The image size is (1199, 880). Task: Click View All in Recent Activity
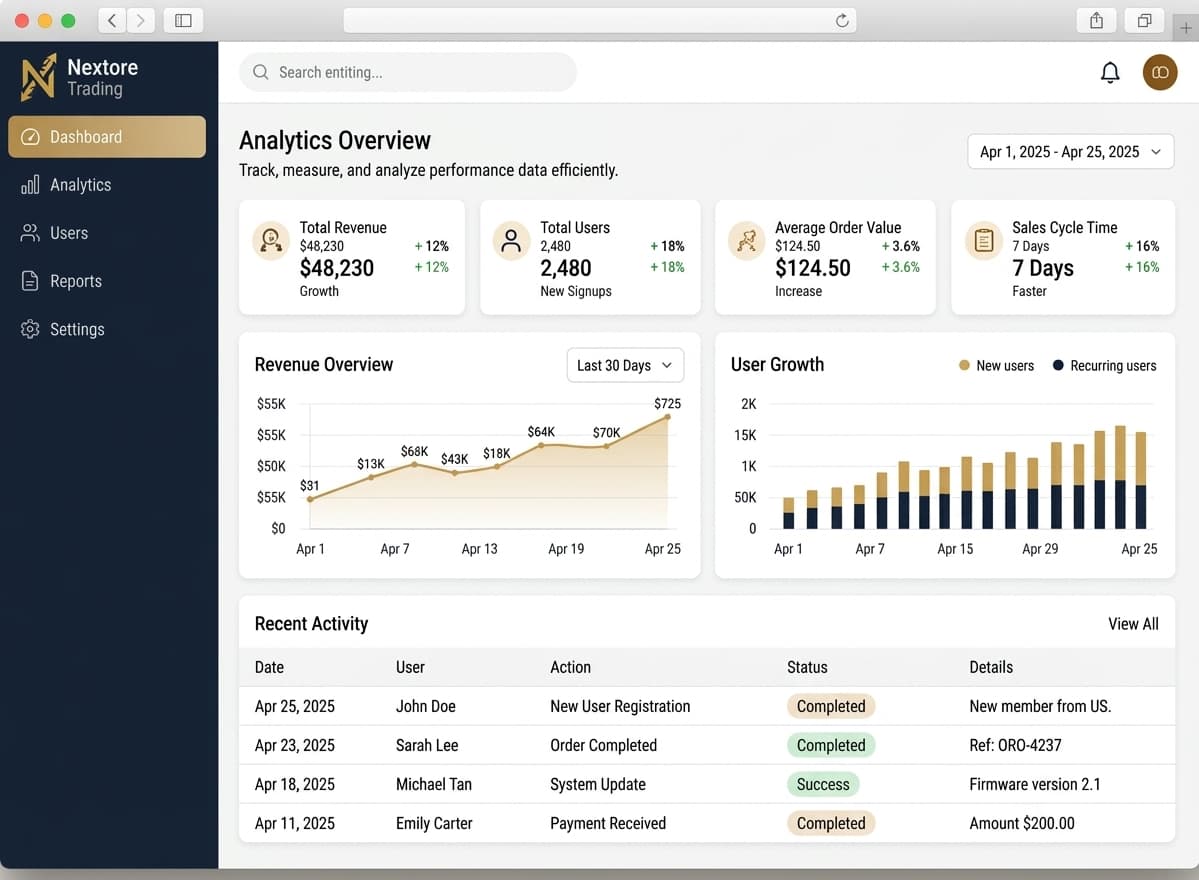tap(1133, 624)
